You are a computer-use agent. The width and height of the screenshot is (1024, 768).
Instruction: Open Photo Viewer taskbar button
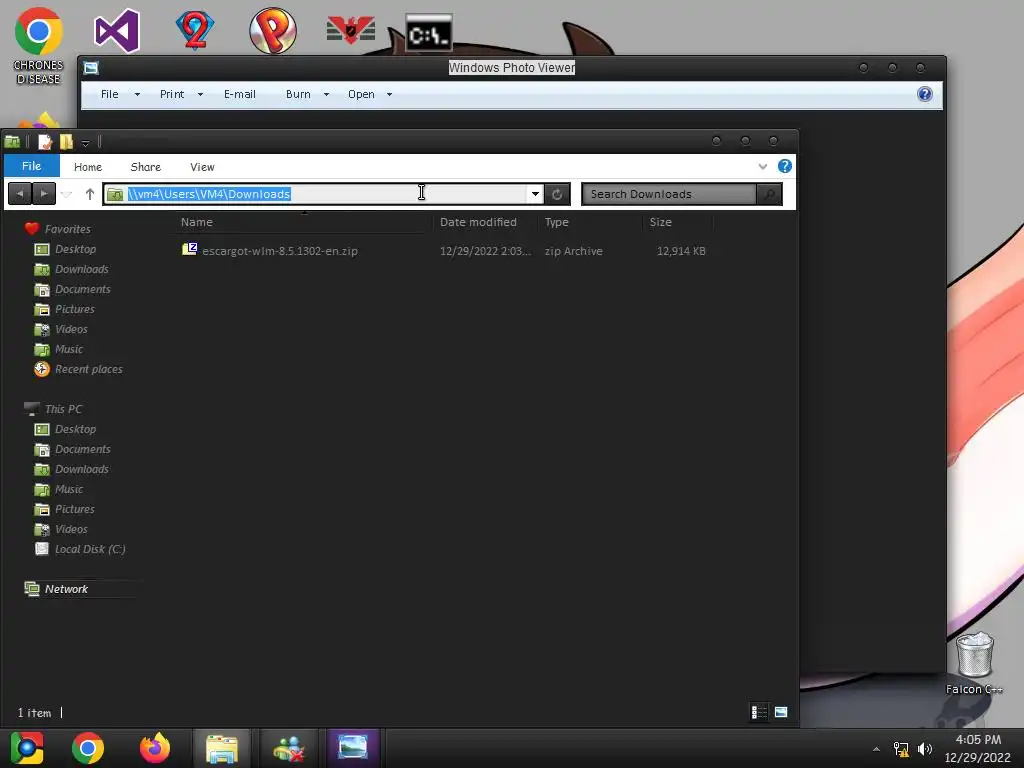click(353, 748)
